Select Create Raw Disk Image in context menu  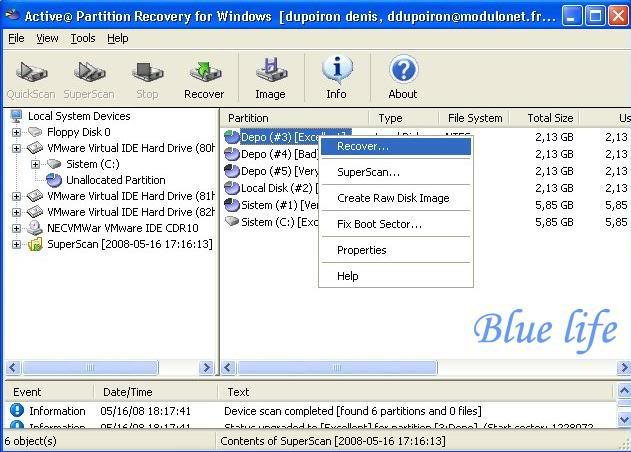pyautogui.click(x=396, y=198)
